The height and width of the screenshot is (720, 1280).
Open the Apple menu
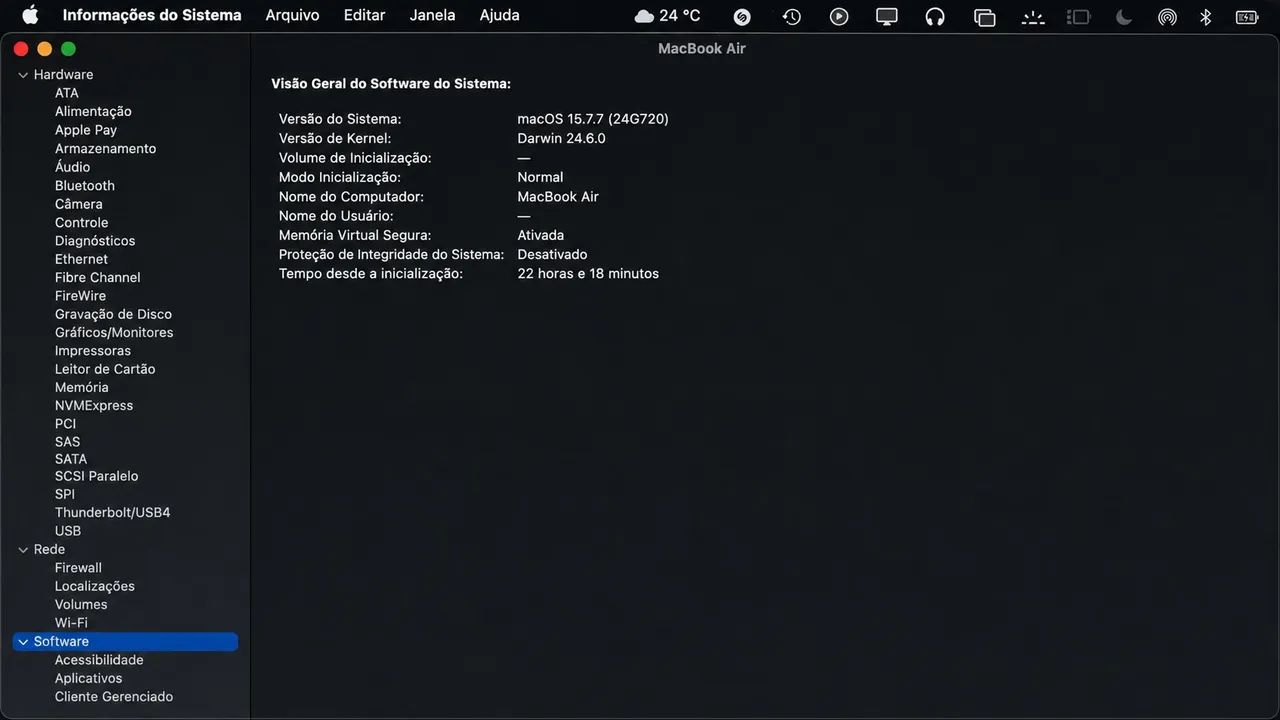point(30,15)
